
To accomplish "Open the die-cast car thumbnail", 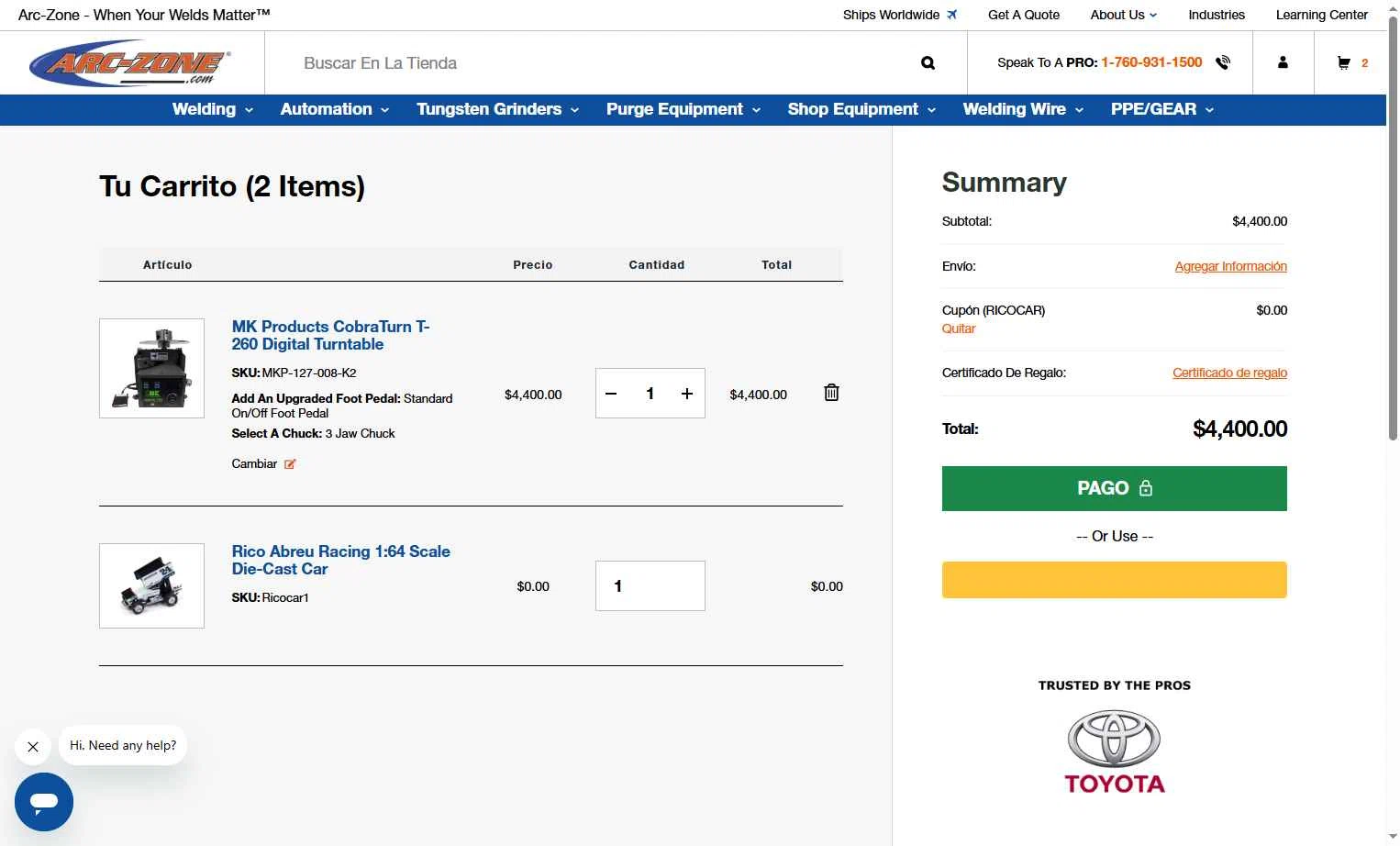I will click(x=151, y=585).
